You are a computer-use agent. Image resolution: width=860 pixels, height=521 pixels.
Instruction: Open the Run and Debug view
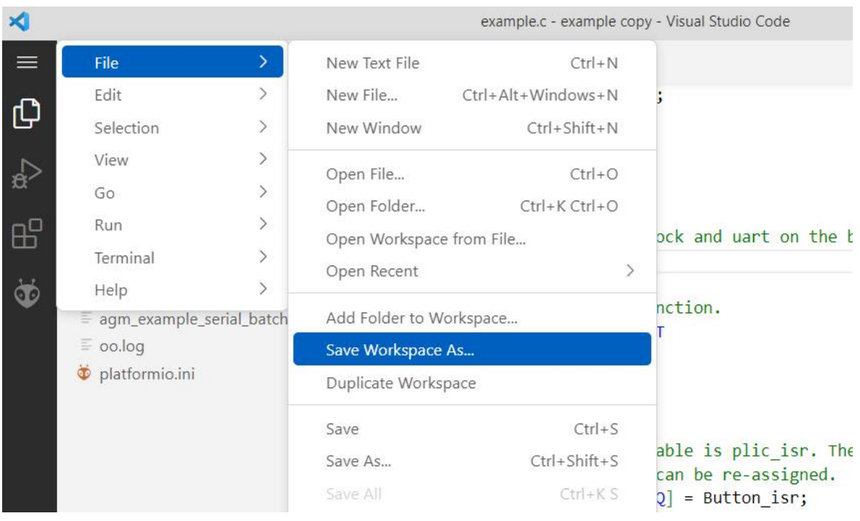[26, 174]
